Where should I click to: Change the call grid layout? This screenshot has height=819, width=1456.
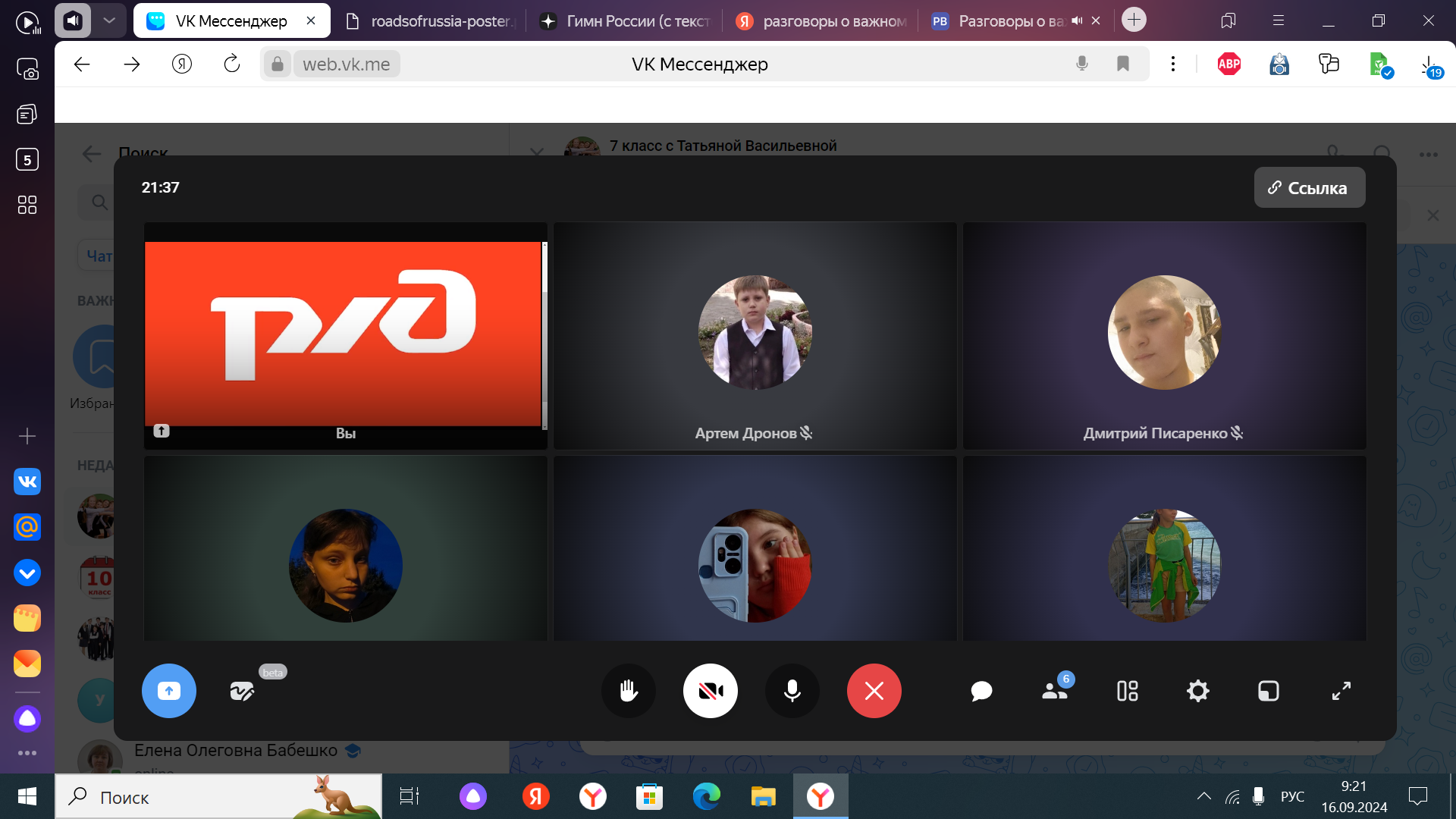pyautogui.click(x=1127, y=691)
